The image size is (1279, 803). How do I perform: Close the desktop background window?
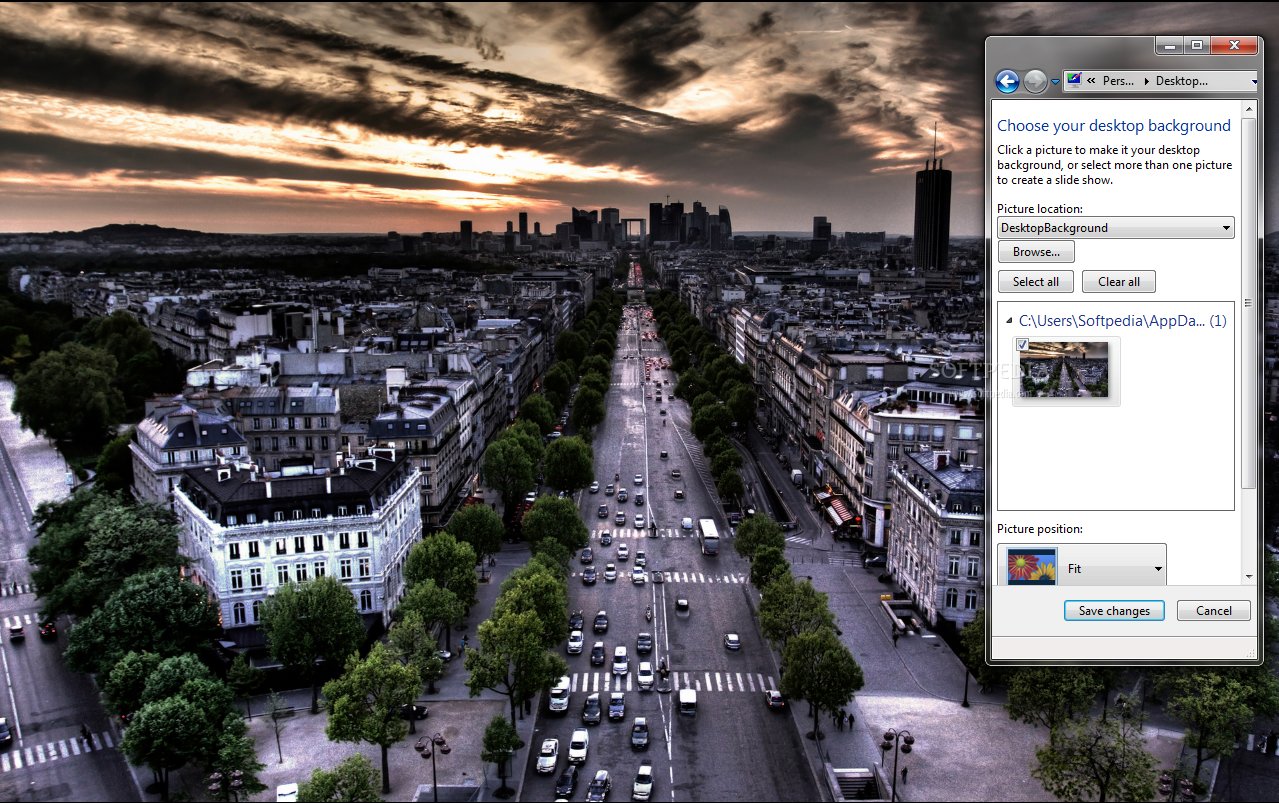pos(1235,45)
